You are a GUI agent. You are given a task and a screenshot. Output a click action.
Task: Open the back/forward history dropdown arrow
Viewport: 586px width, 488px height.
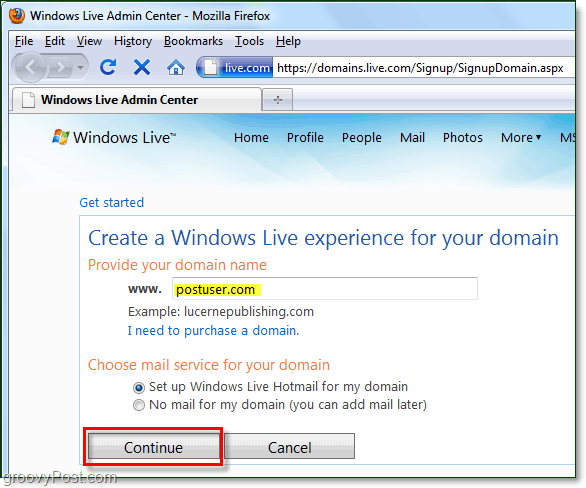tap(80, 68)
